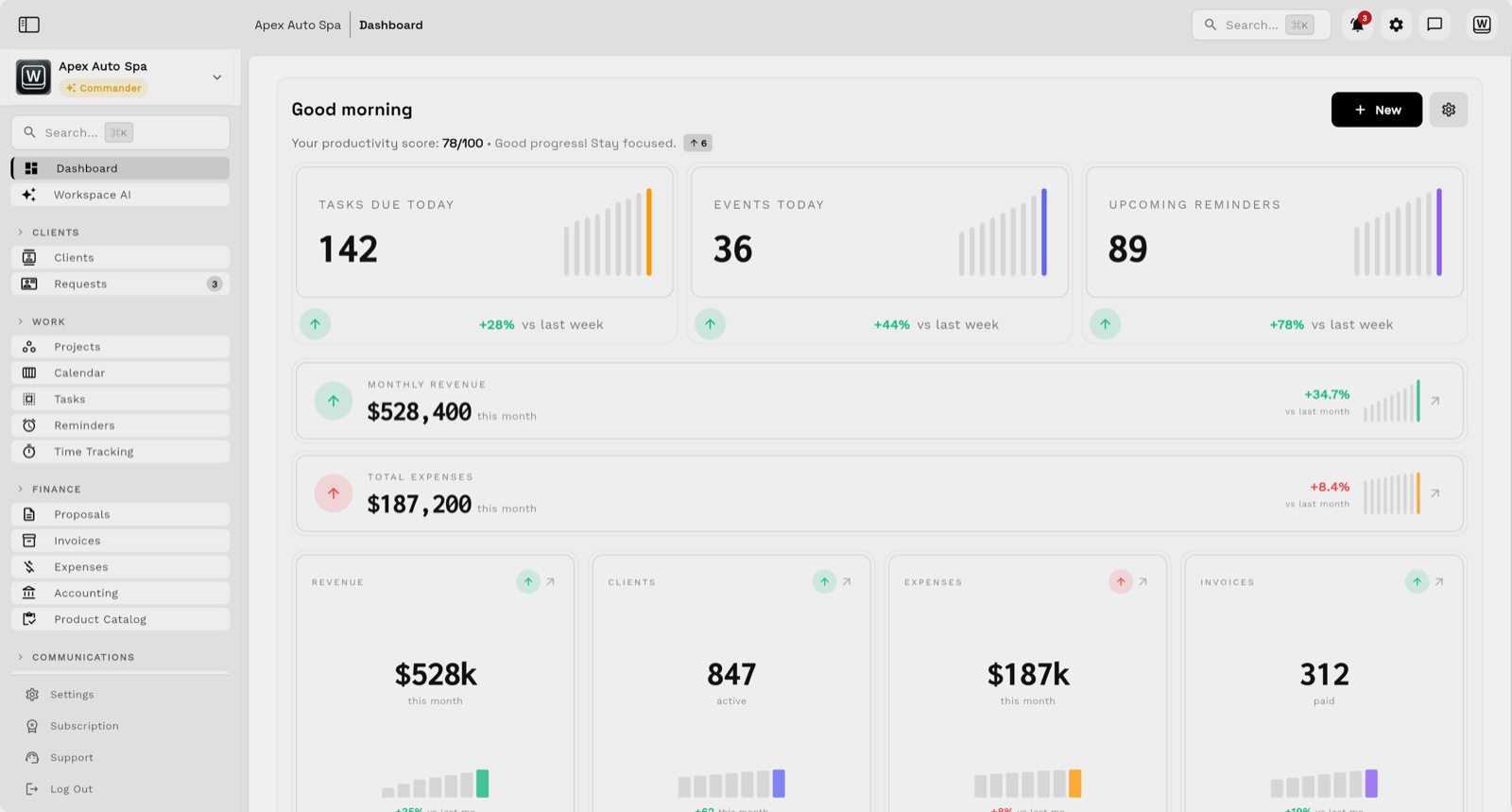Open notifications bell with badge

(1357, 25)
